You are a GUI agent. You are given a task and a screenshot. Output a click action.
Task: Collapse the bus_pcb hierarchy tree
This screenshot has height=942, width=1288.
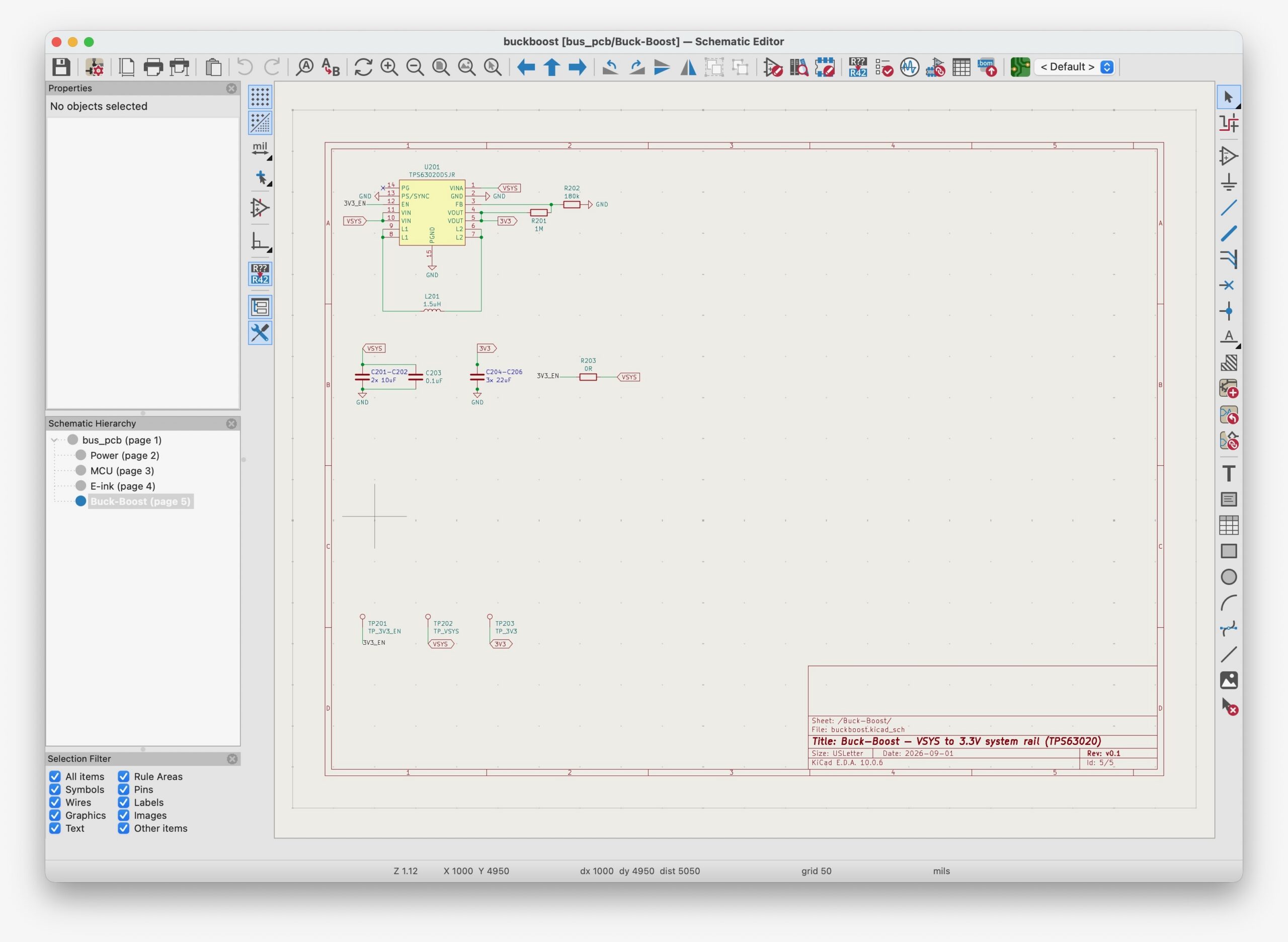(x=55, y=440)
